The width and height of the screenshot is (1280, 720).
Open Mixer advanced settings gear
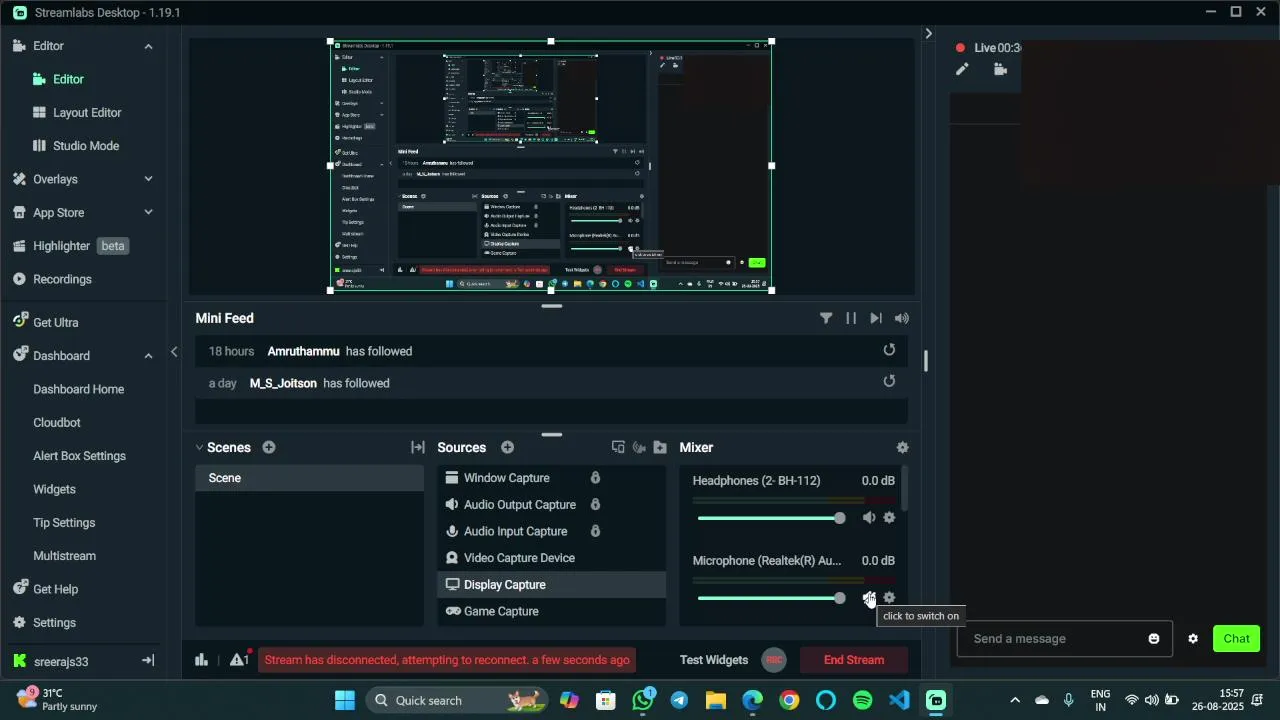click(902, 448)
